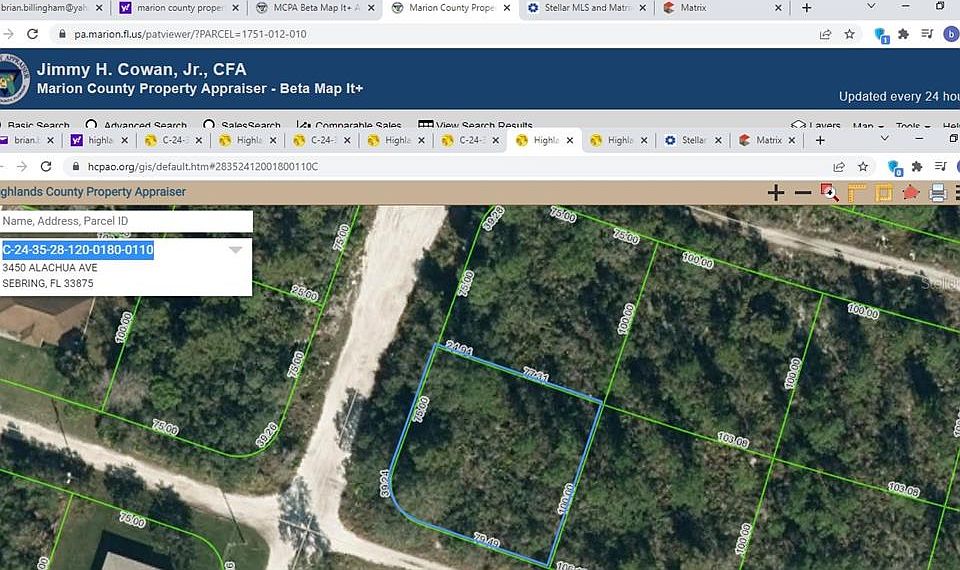
Task: Zoom out with the minus map tool
Action: pos(803,193)
